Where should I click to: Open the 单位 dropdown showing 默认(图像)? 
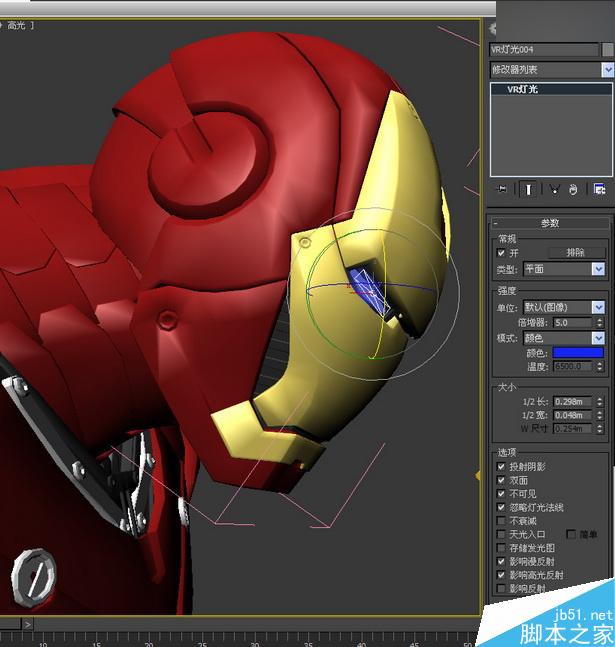(x=564, y=307)
